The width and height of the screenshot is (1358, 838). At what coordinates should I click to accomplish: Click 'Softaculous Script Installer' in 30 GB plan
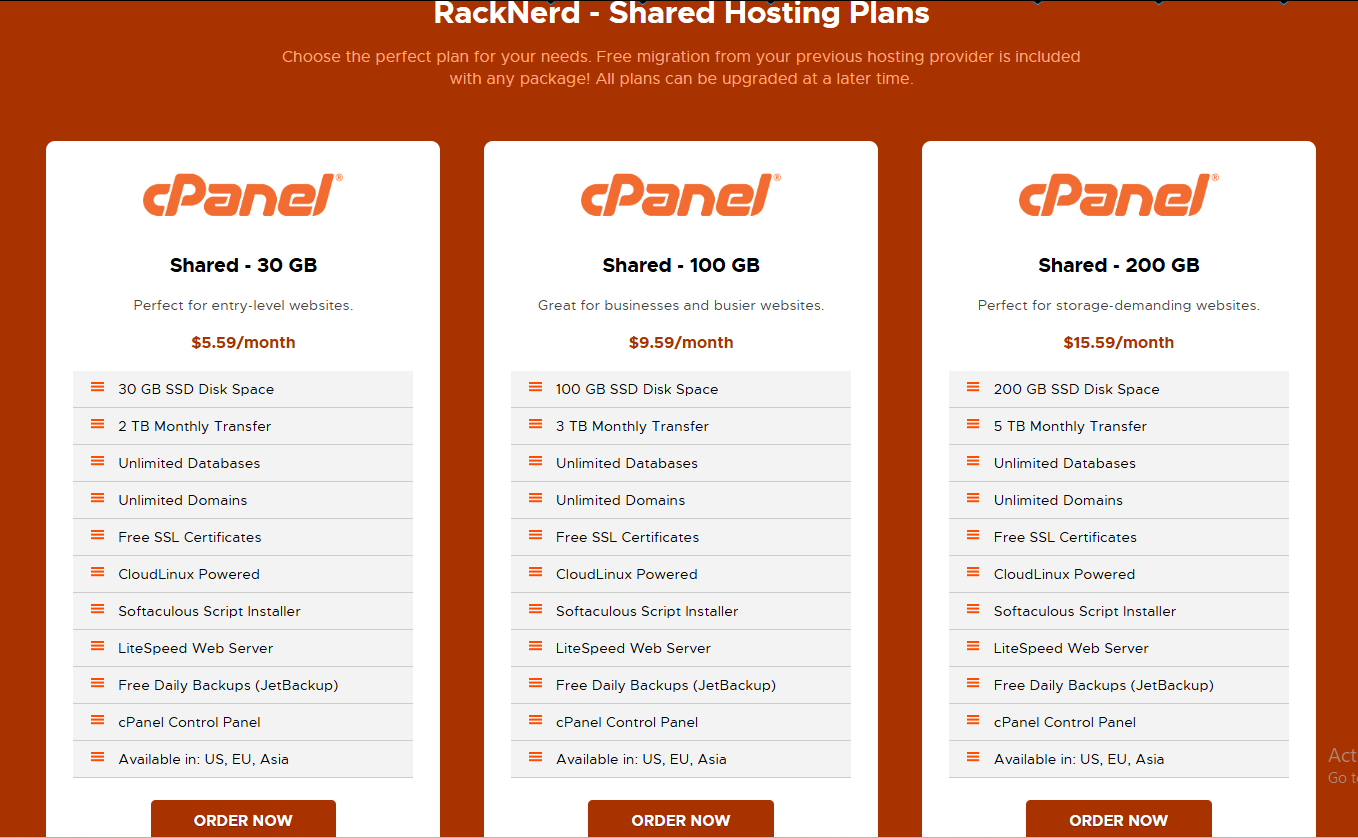coord(209,611)
